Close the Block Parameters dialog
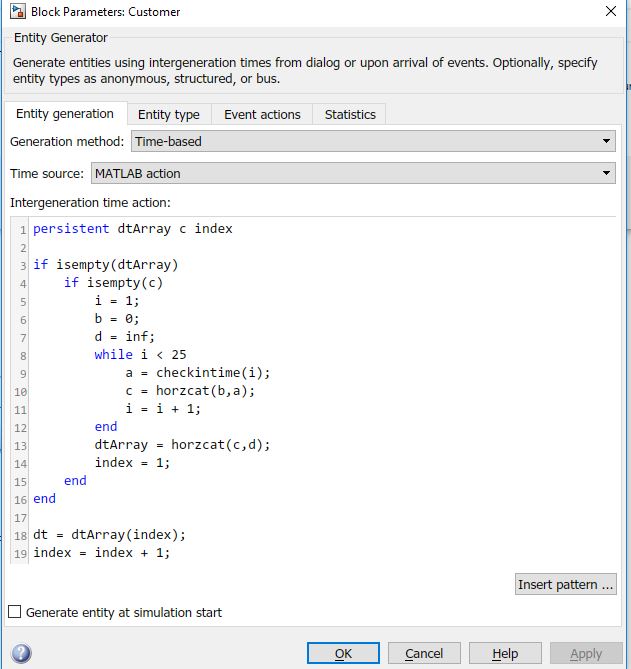 611,11
